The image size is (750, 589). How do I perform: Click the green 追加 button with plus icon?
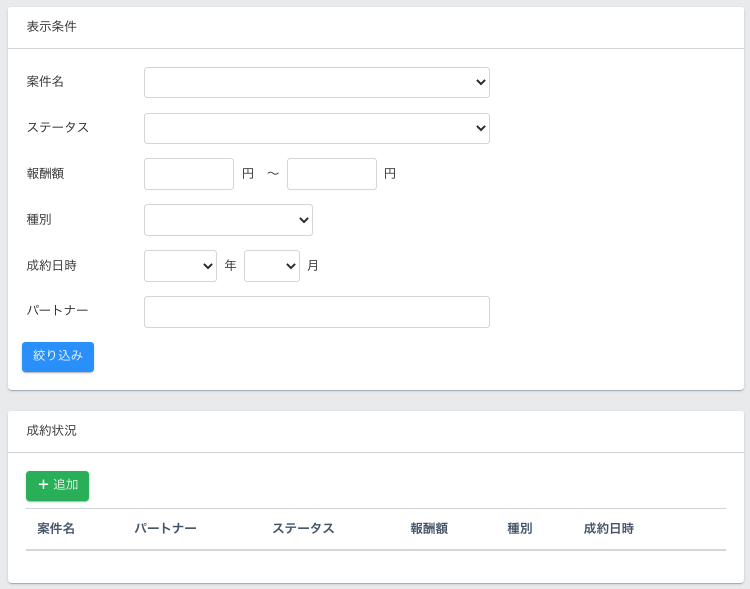pos(57,486)
